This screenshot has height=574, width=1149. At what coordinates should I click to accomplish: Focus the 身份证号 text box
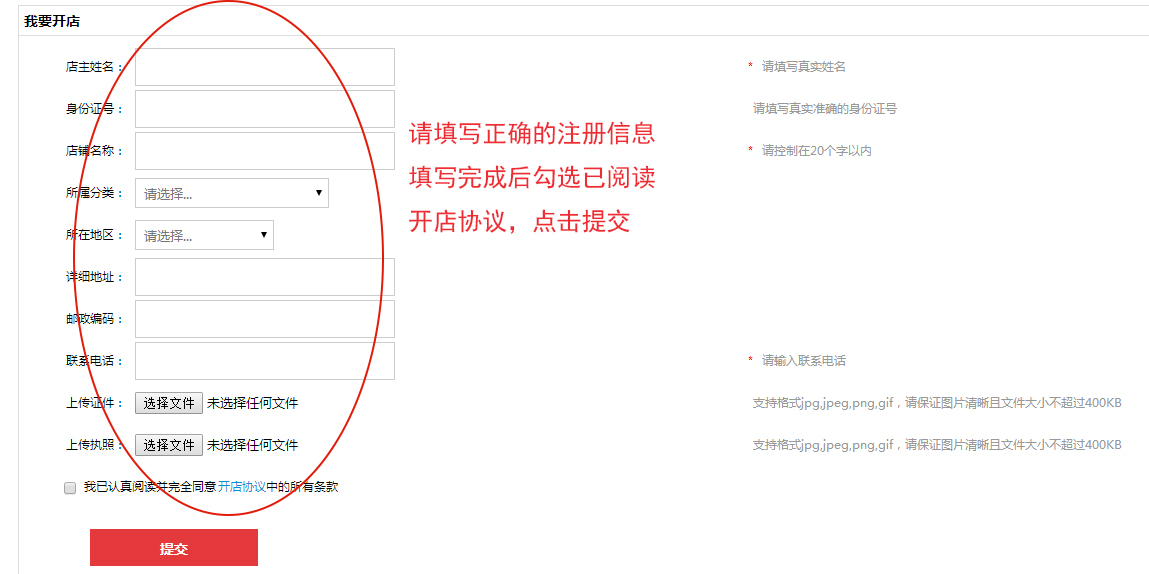(265, 109)
